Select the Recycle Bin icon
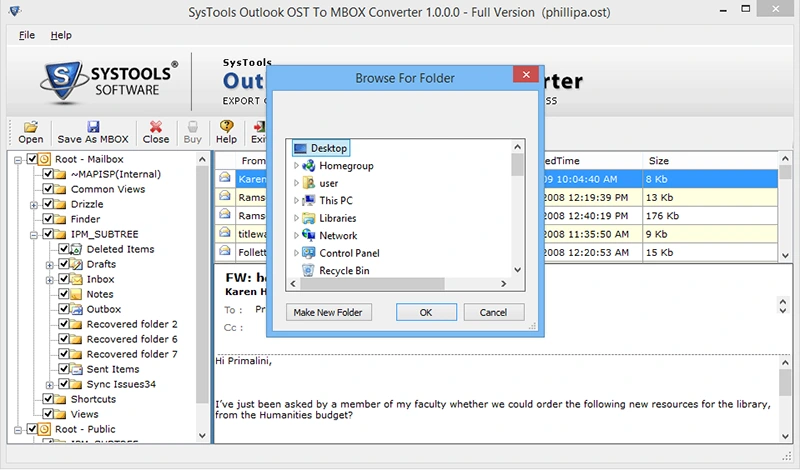 coord(308,270)
